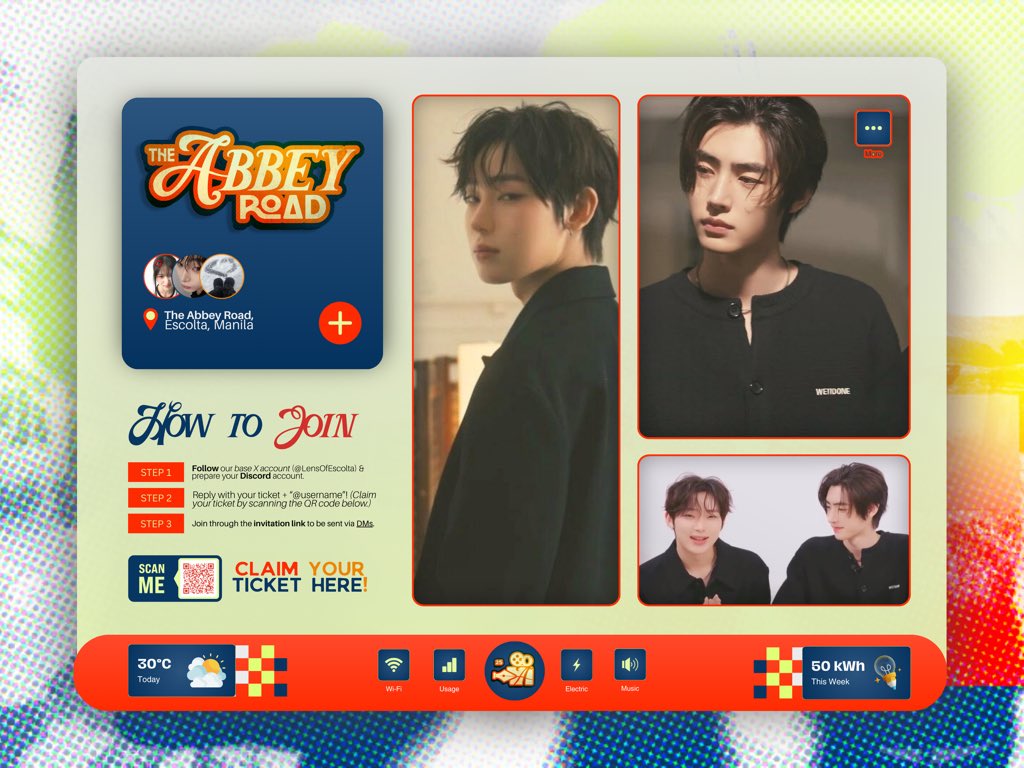Open the tall portrait photo in dark jacket
Viewport: 1024px width, 768px height.
[516, 350]
